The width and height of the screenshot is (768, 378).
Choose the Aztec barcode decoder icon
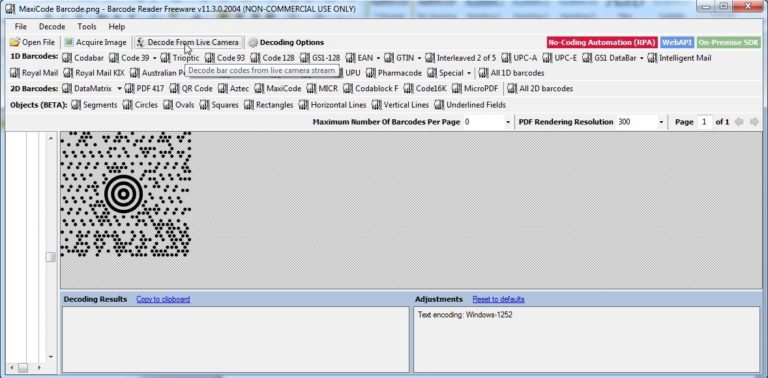click(222, 89)
